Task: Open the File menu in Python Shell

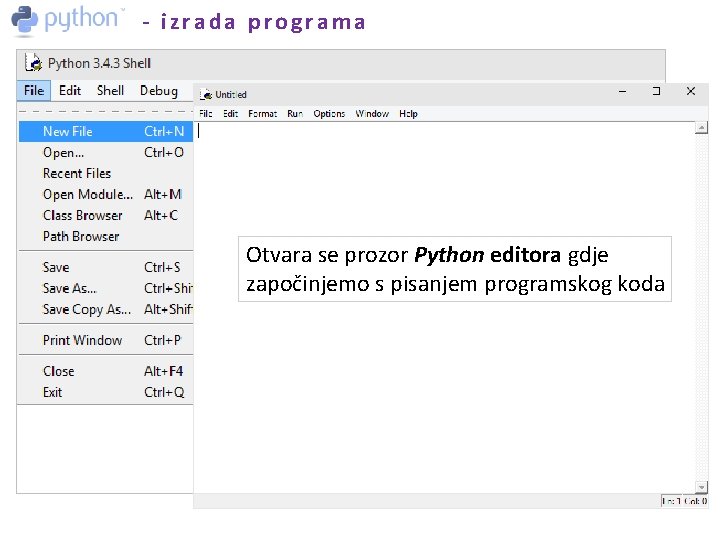Action: (x=34, y=90)
